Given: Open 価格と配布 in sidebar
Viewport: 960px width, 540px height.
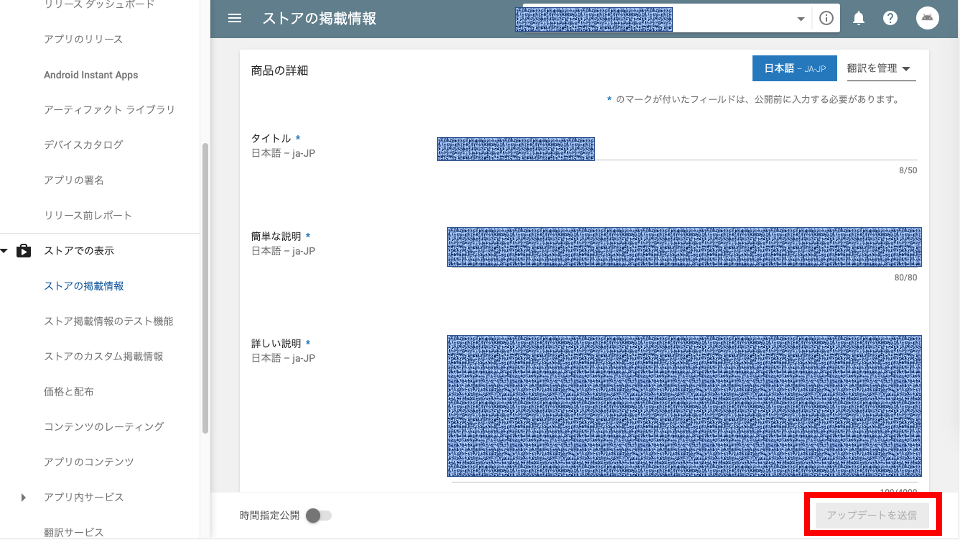Looking at the screenshot, I should [x=69, y=391].
